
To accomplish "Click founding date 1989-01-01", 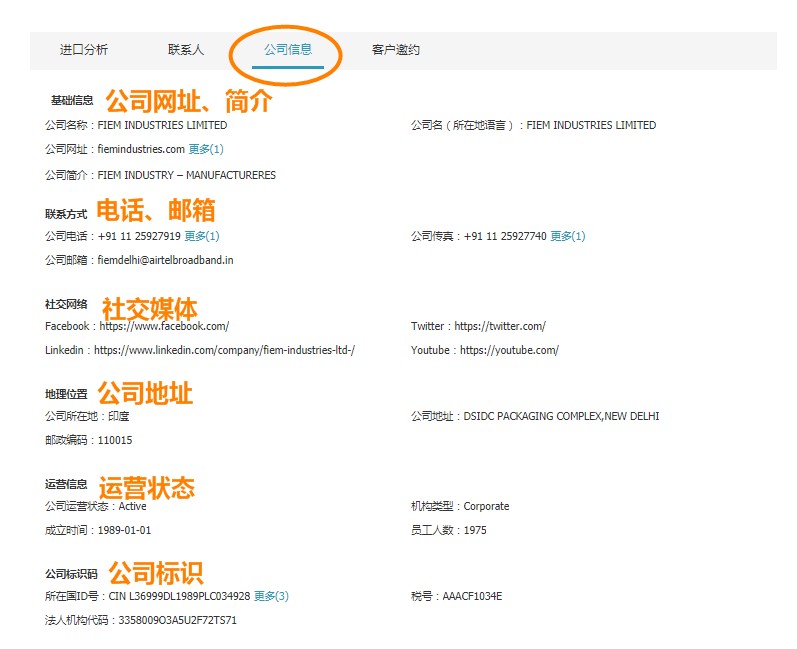I will click(124, 530).
